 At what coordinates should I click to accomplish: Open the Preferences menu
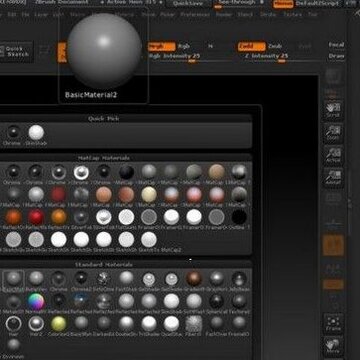[194, 15]
